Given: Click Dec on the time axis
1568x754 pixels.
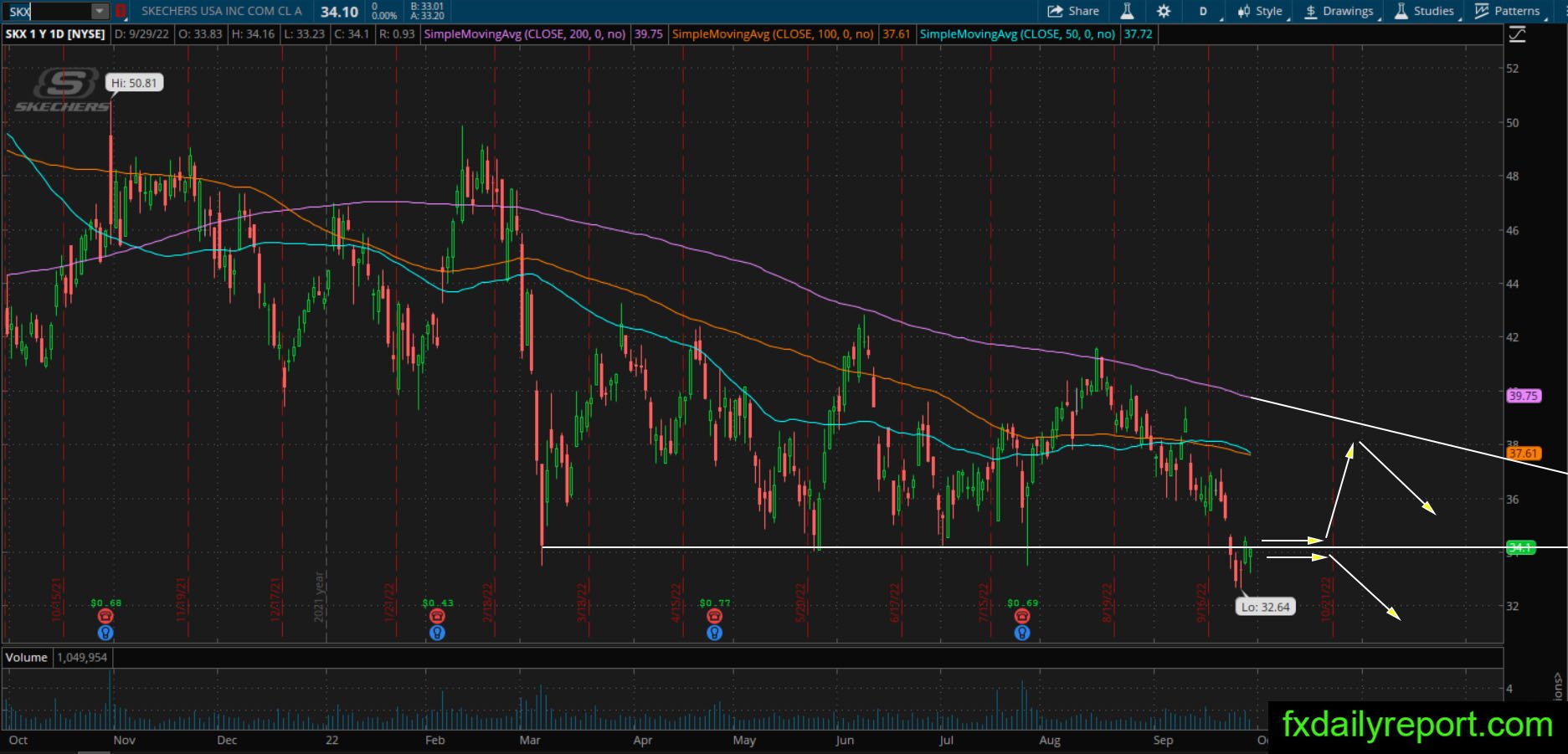Looking at the screenshot, I should (227, 740).
